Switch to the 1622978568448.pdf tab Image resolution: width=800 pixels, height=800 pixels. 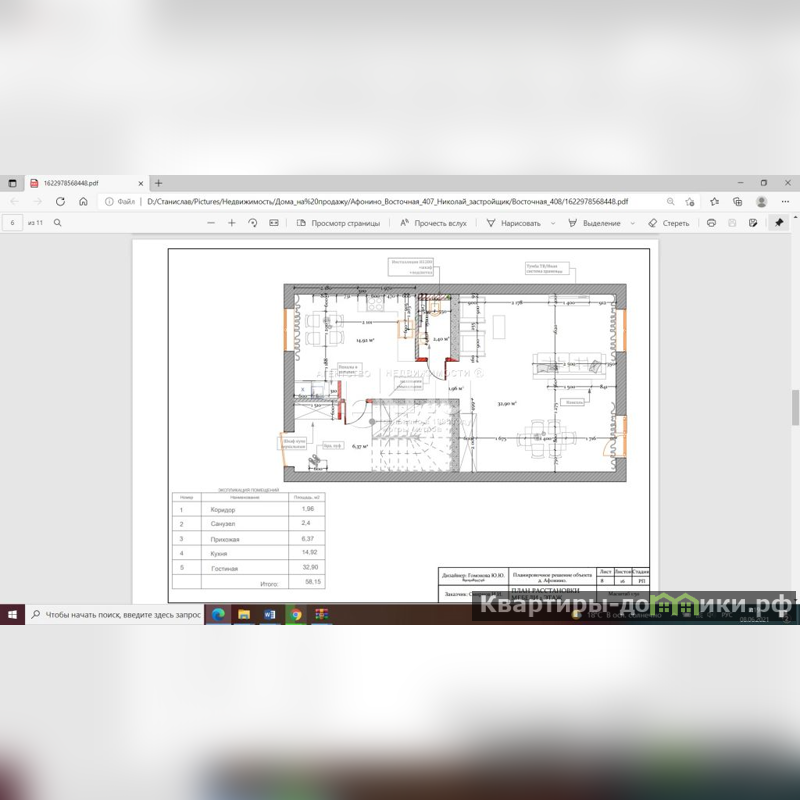pos(78,183)
